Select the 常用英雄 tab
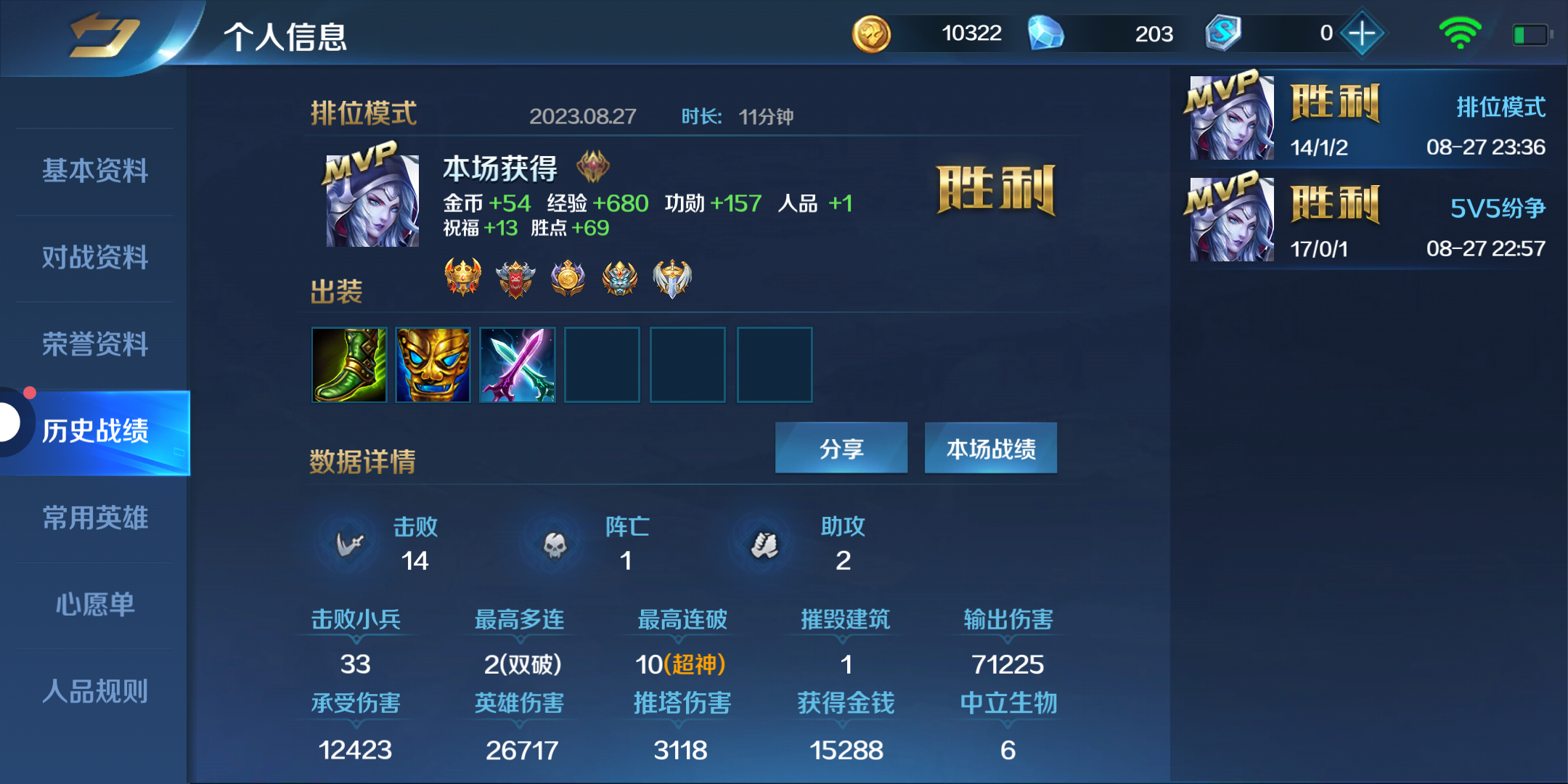The height and width of the screenshot is (784, 1568). 95,518
